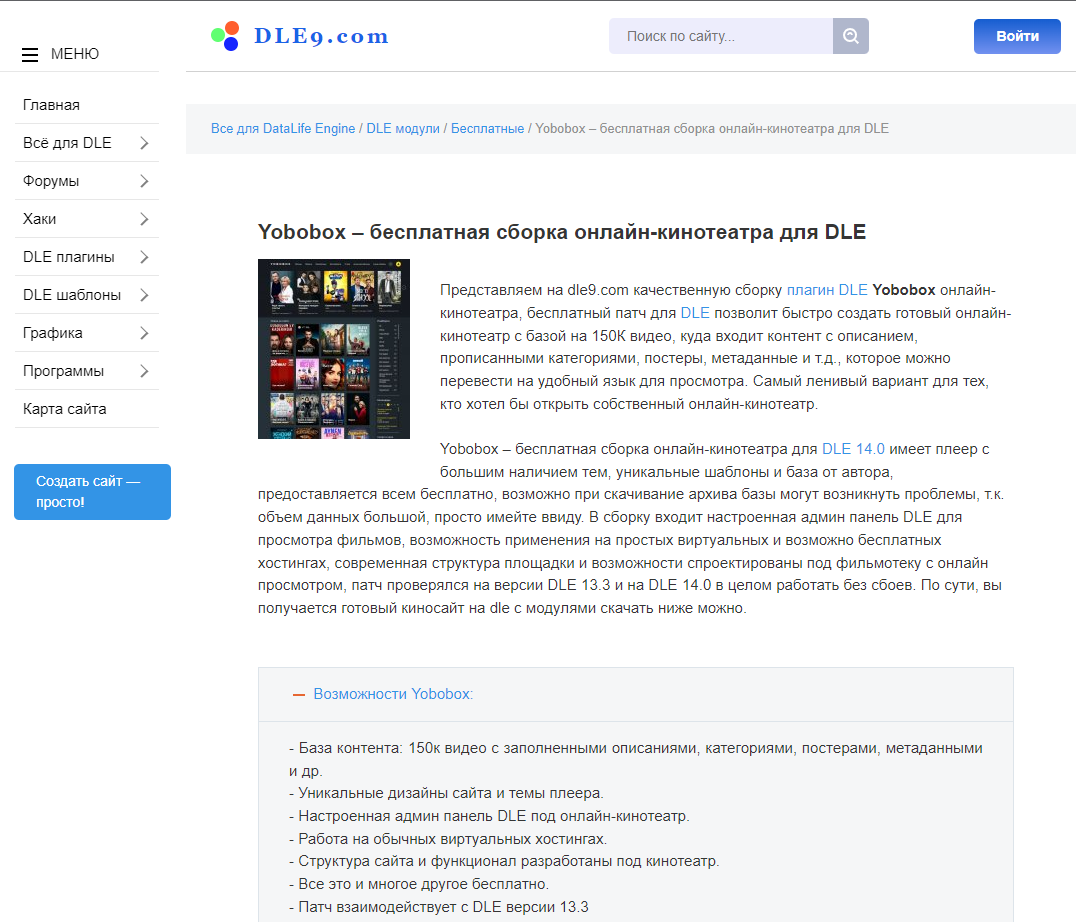
Task: Collapse the Возможности Yobobox minus icon
Action: point(299,695)
